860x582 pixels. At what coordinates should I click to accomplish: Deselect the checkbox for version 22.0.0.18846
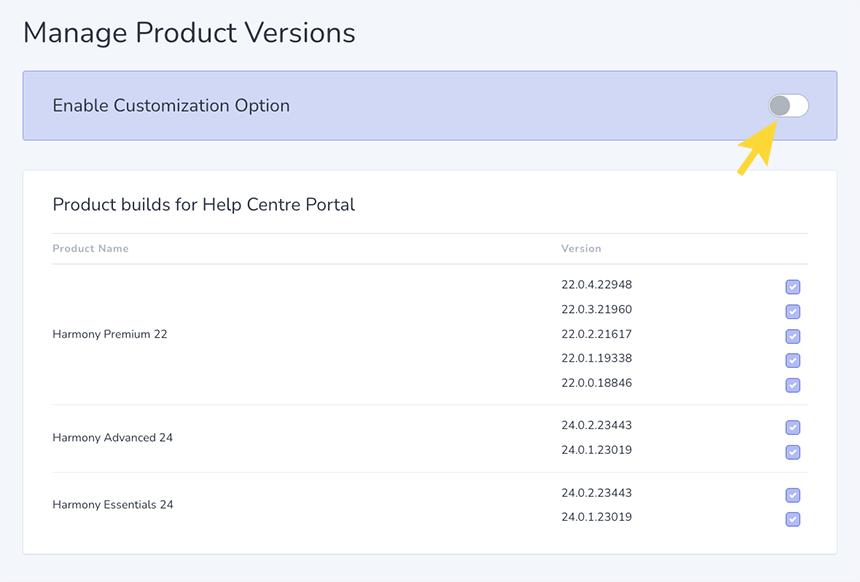[793, 386]
